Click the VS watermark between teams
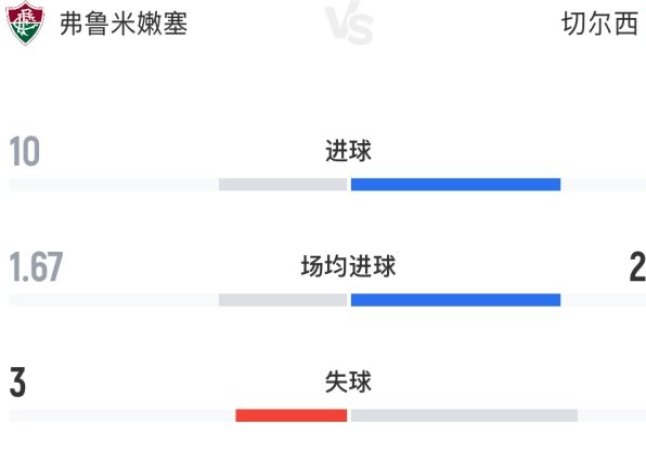This screenshot has width=646, height=471. (349, 23)
